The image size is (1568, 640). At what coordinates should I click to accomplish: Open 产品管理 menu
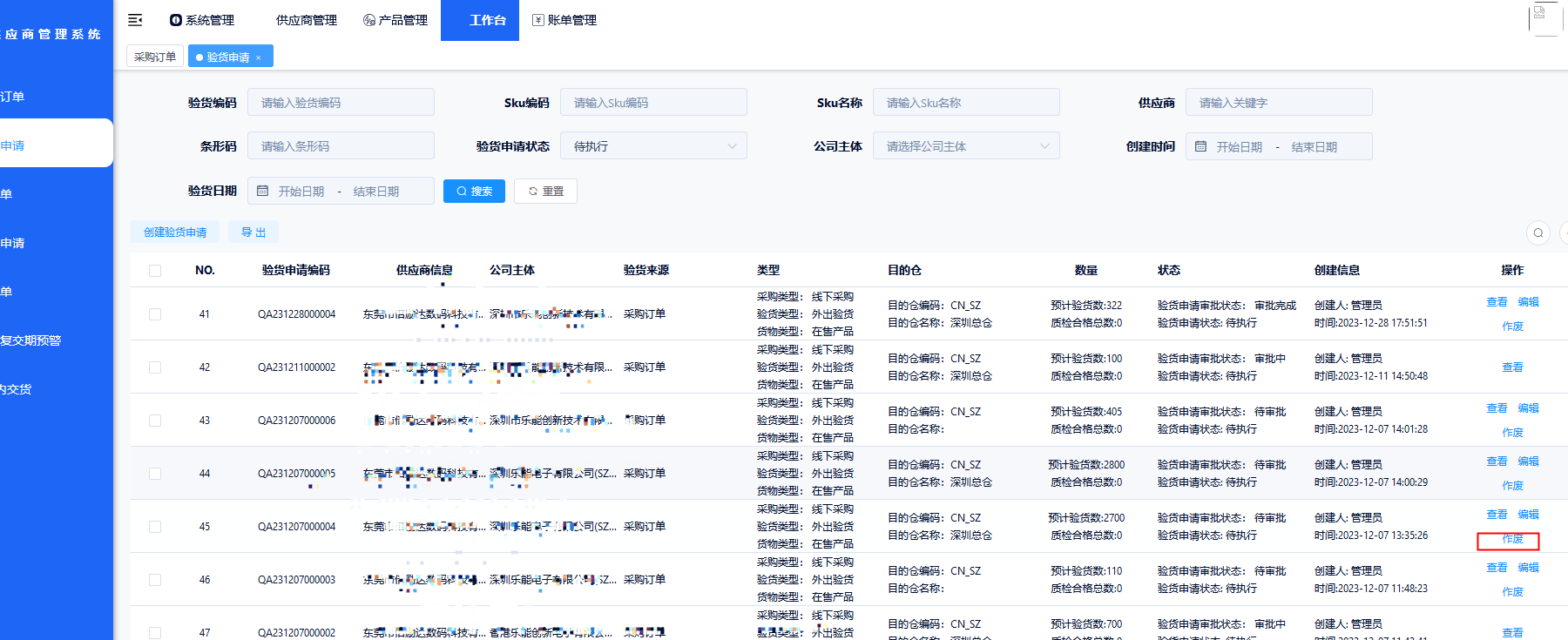(x=395, y=20)
